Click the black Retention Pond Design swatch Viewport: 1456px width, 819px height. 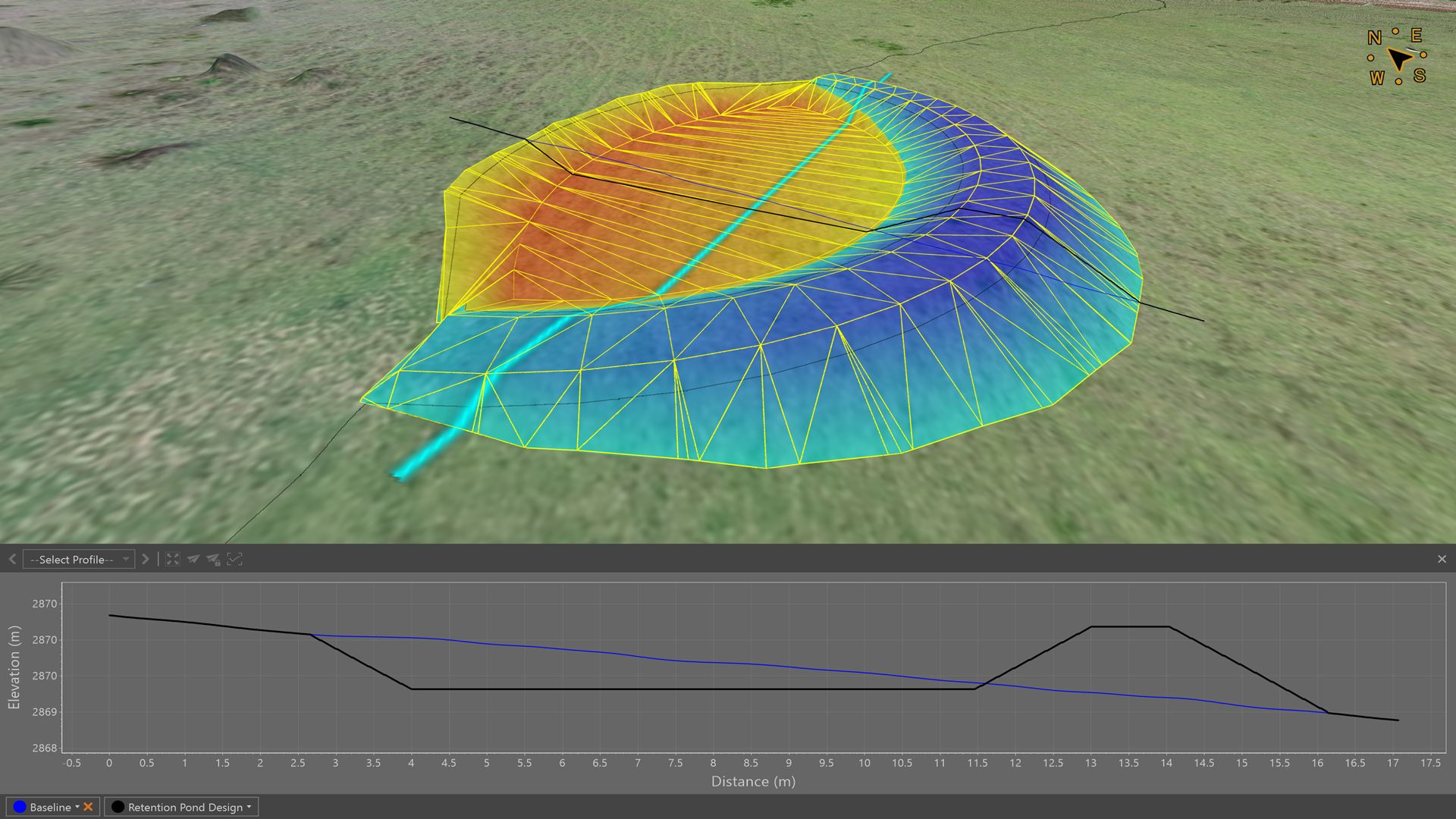(118, 807)
